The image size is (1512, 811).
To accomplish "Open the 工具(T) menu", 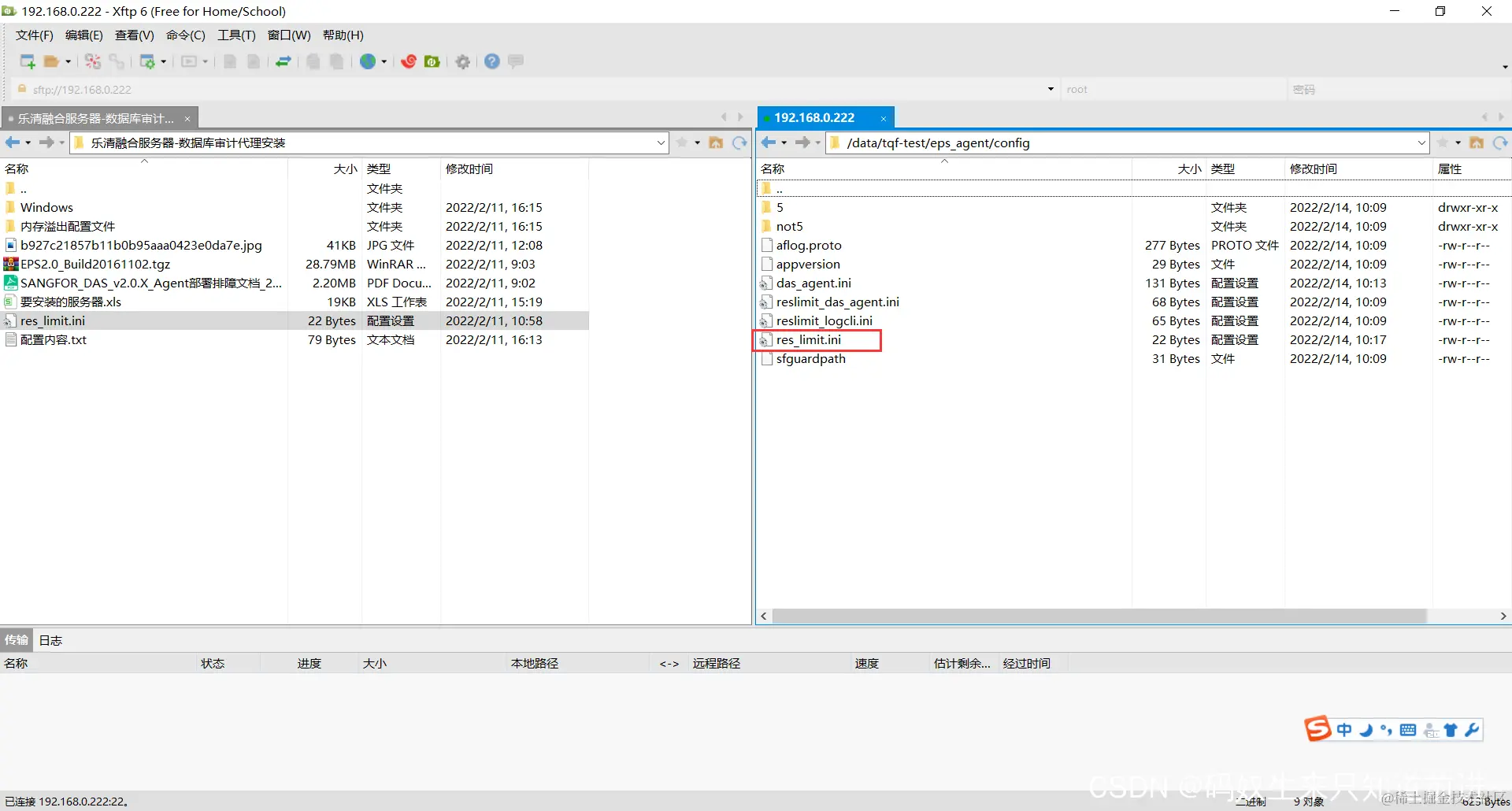I will tap(236, 35).
